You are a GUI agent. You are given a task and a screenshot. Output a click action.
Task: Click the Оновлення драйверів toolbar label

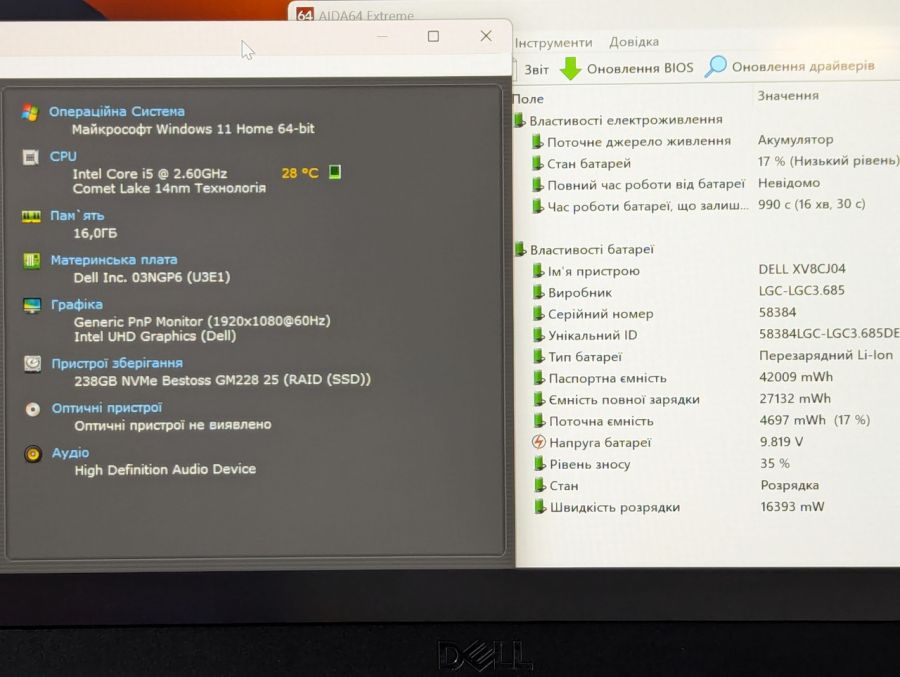point(803,66)
